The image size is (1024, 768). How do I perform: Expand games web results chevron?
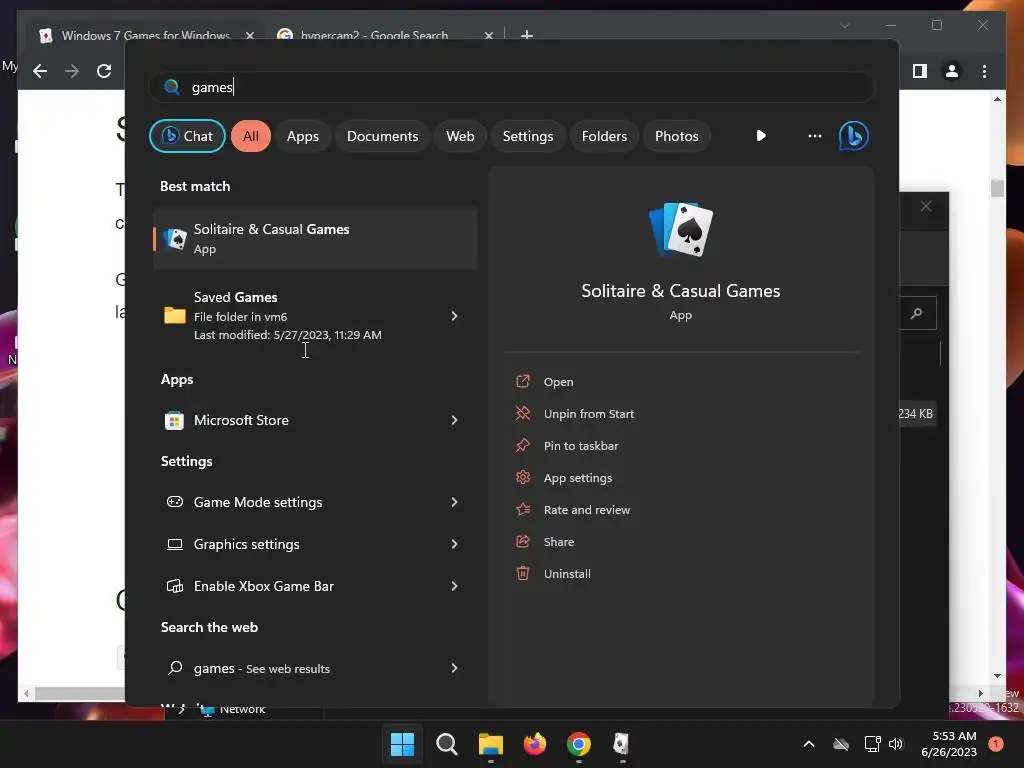coord(455,668)
